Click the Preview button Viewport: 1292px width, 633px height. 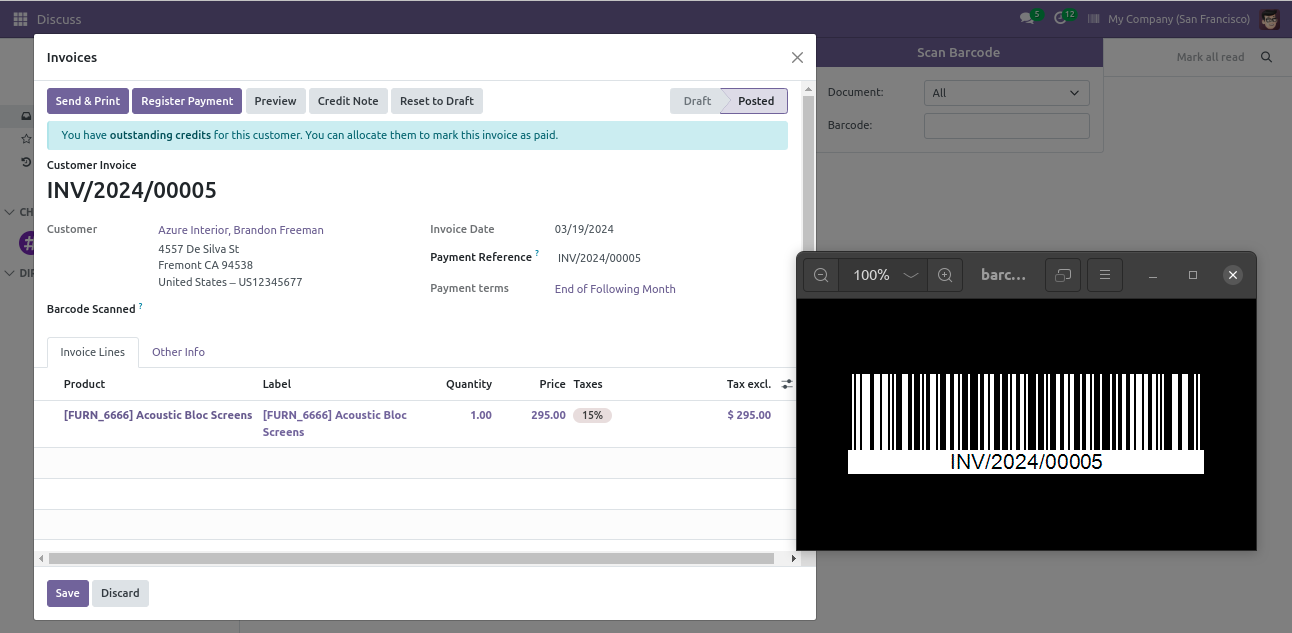pos(275,101)
